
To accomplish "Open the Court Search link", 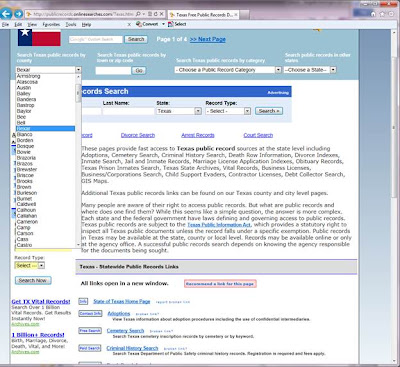I will pyautogui.click(x=258, y=135).
